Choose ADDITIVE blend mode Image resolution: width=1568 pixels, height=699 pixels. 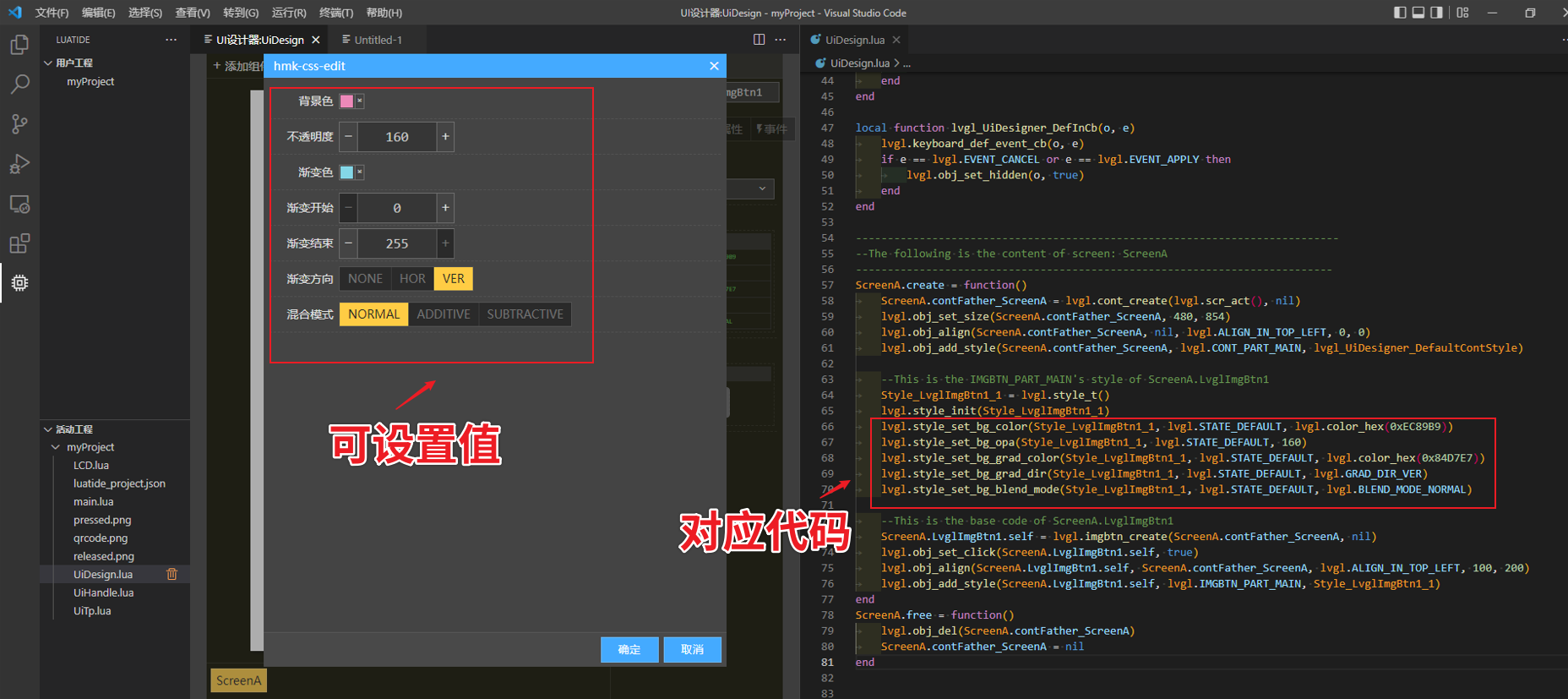(x=443, y=314)
